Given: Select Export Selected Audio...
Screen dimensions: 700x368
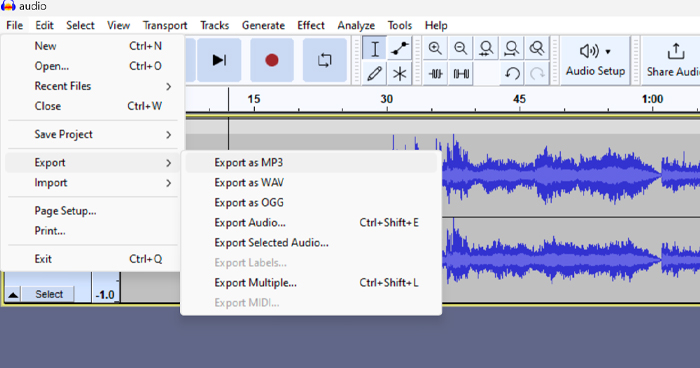Looking at the screenshot, I should point(311,243).
